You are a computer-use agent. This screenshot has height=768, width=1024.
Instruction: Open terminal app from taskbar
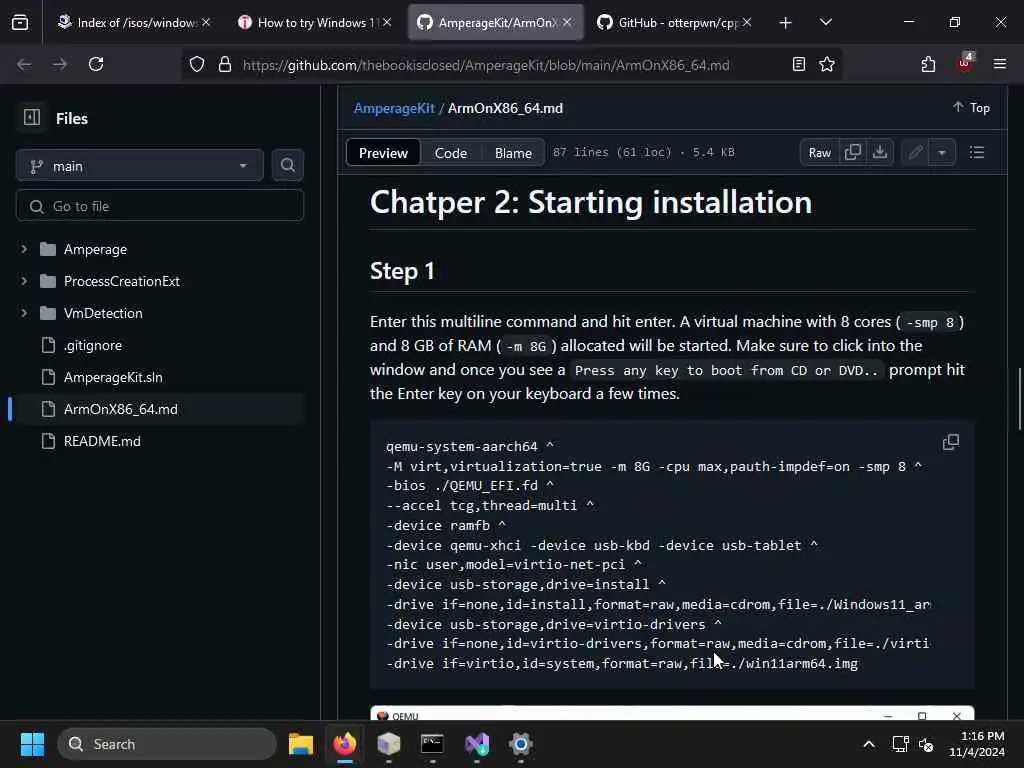point(432,744)
